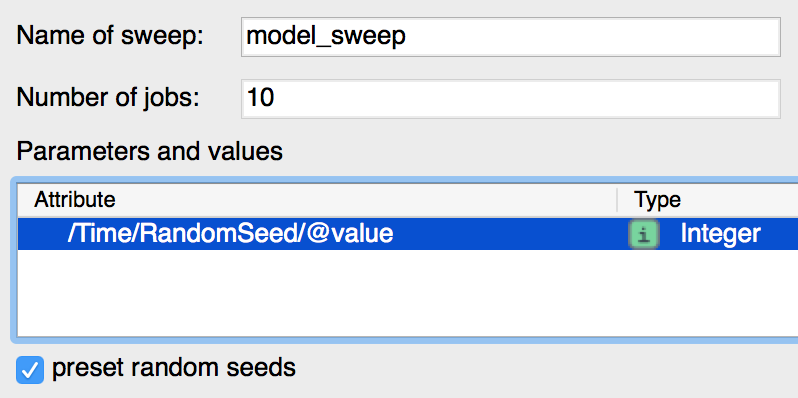Image resolution: width=798 pixels, height=398 pixels.
Task: Focus the Name of sweep input field
Action: click(x=510, y=37)
